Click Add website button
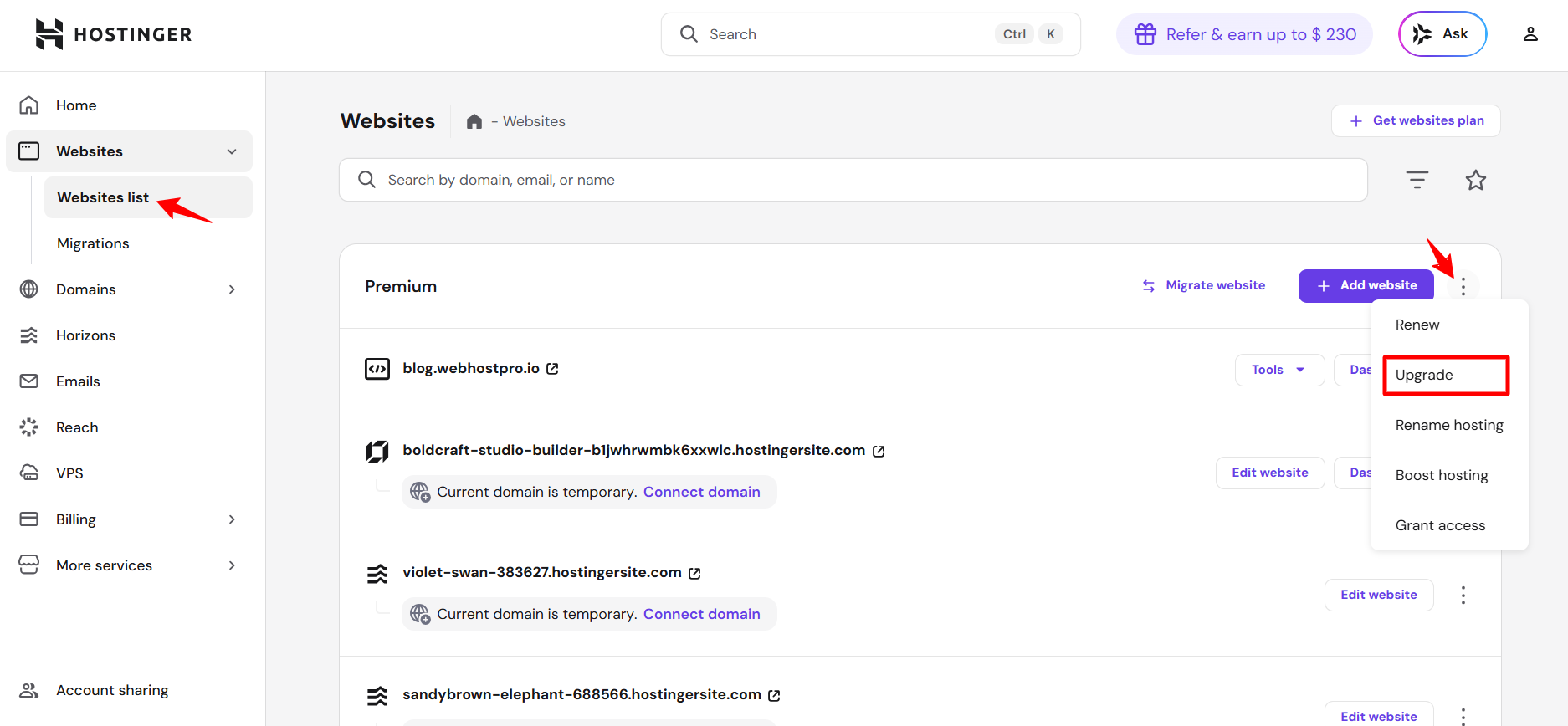Viewport: 1568px width, 726px height. coord(1366,286)
